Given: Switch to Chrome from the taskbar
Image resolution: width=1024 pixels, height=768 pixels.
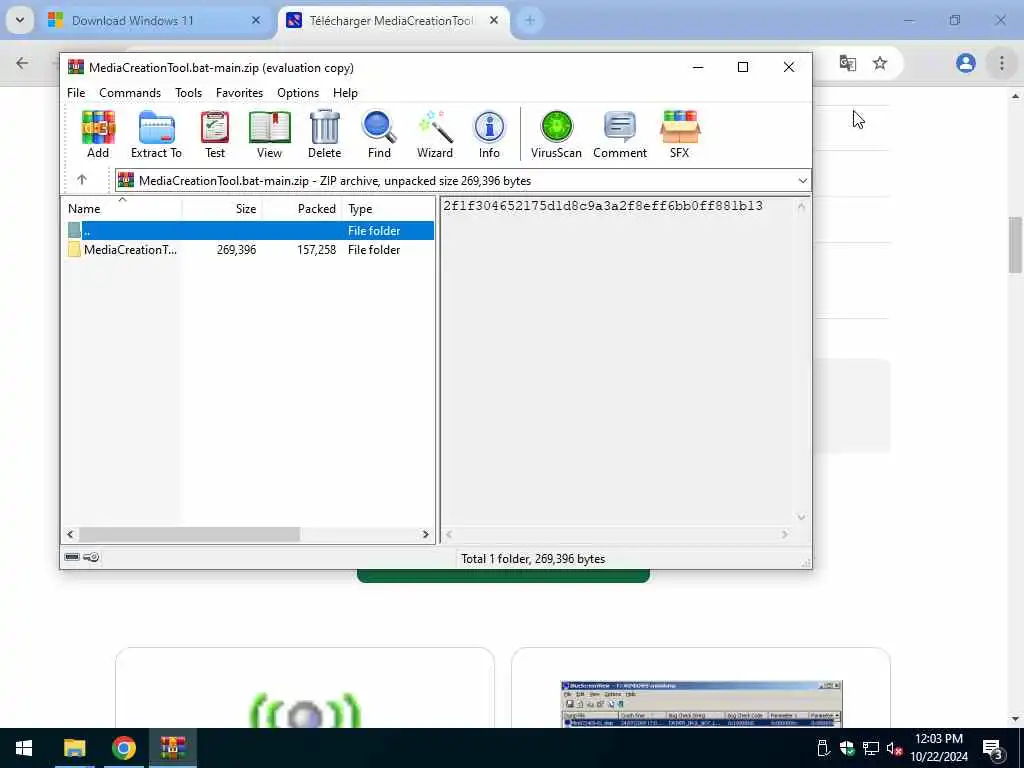Looking at the screenshot, I should click(x=123, y=748).
